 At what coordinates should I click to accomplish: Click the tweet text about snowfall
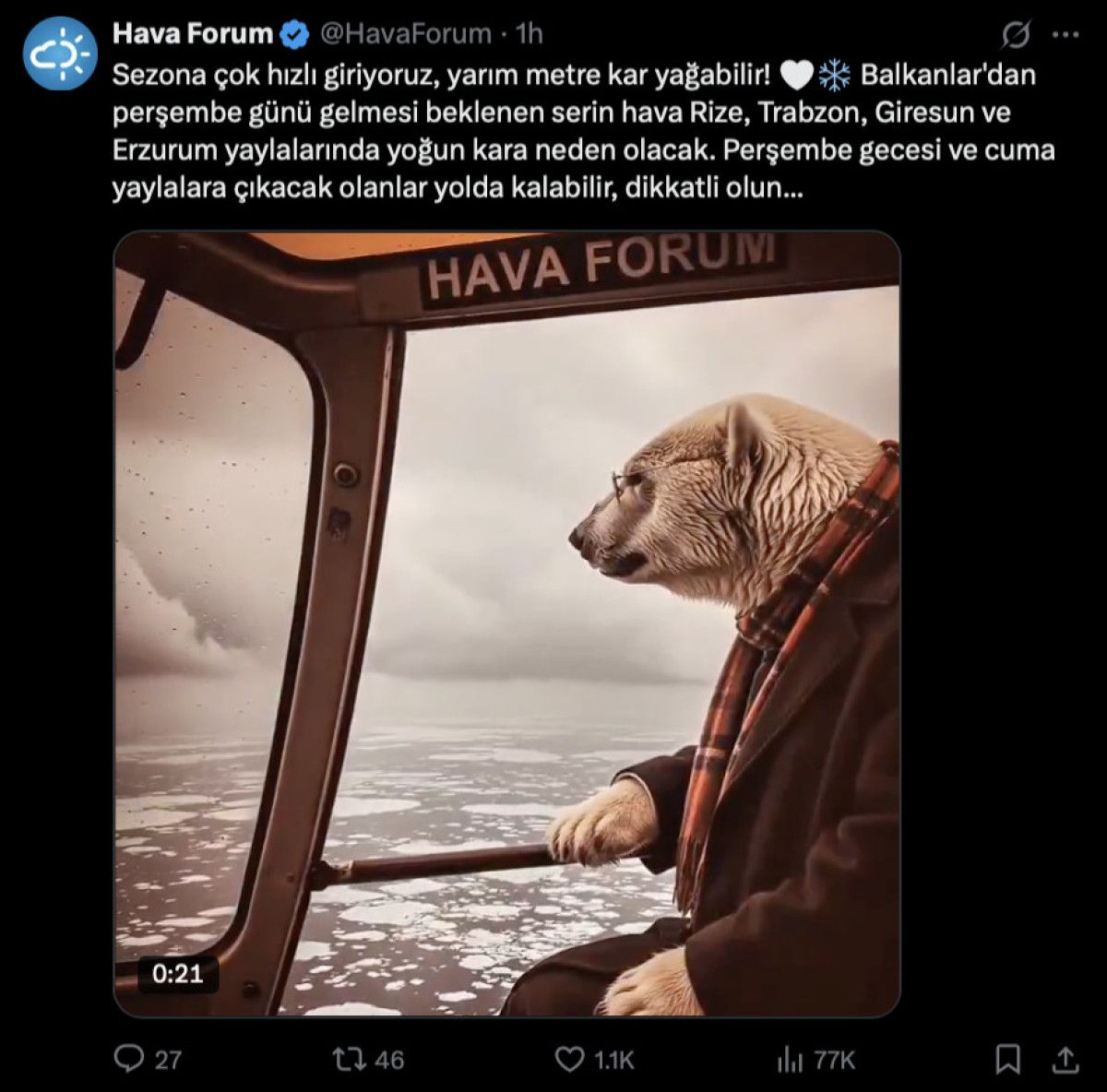583,132
